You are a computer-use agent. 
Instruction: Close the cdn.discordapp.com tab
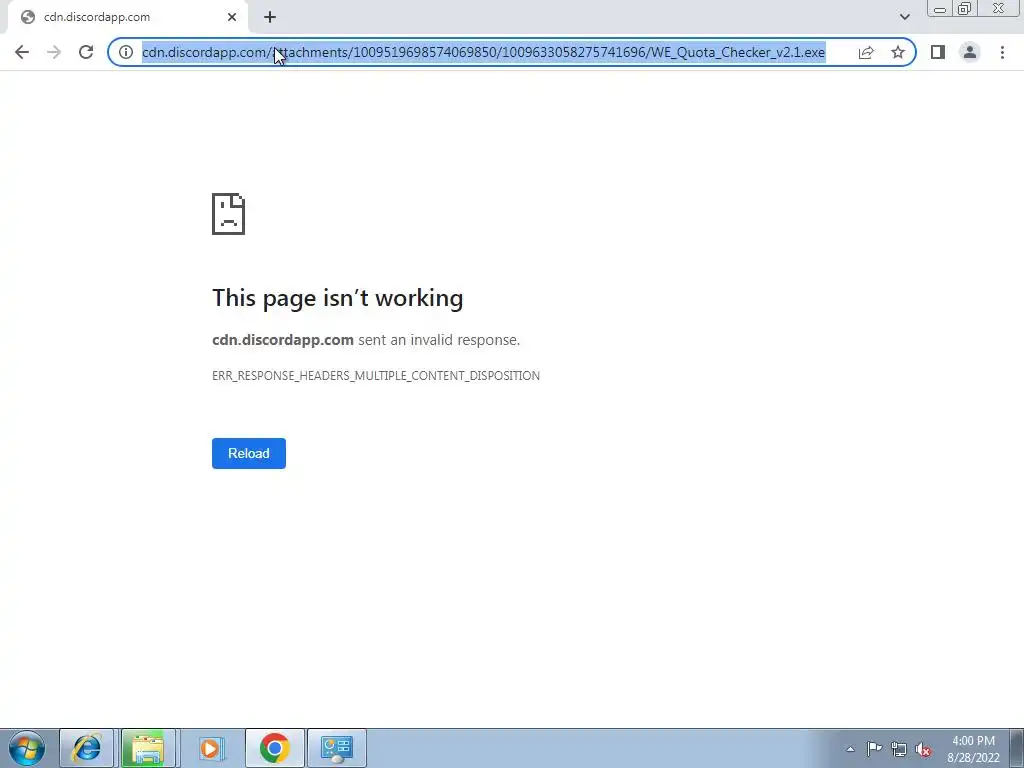(232, 18)
